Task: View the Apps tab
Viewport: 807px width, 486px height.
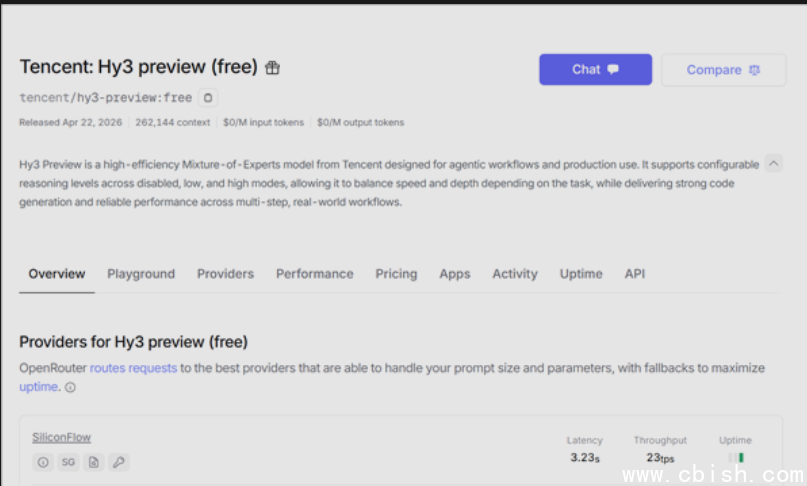Action: tap(454, 274)
